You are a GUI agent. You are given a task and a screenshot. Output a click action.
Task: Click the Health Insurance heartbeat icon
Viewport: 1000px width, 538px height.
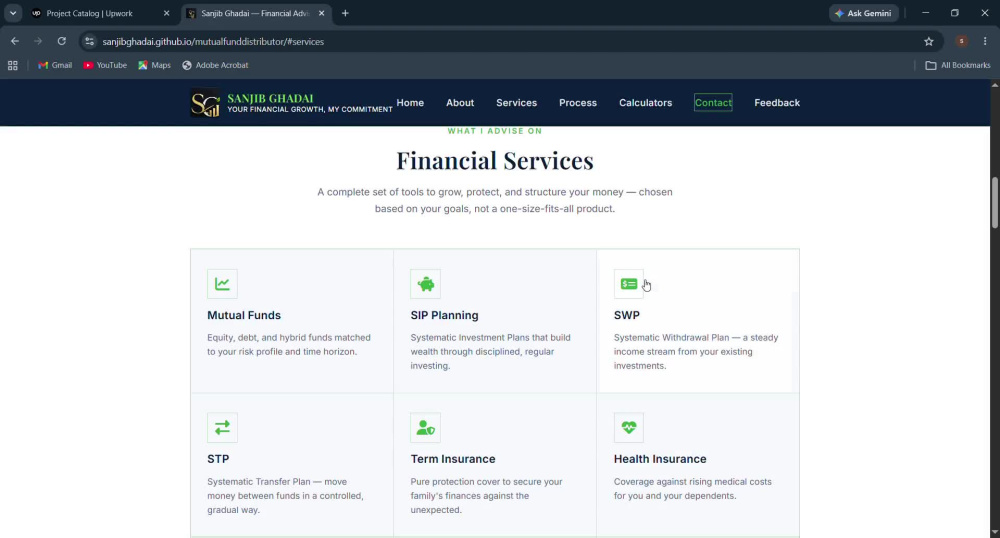point(629,428)
